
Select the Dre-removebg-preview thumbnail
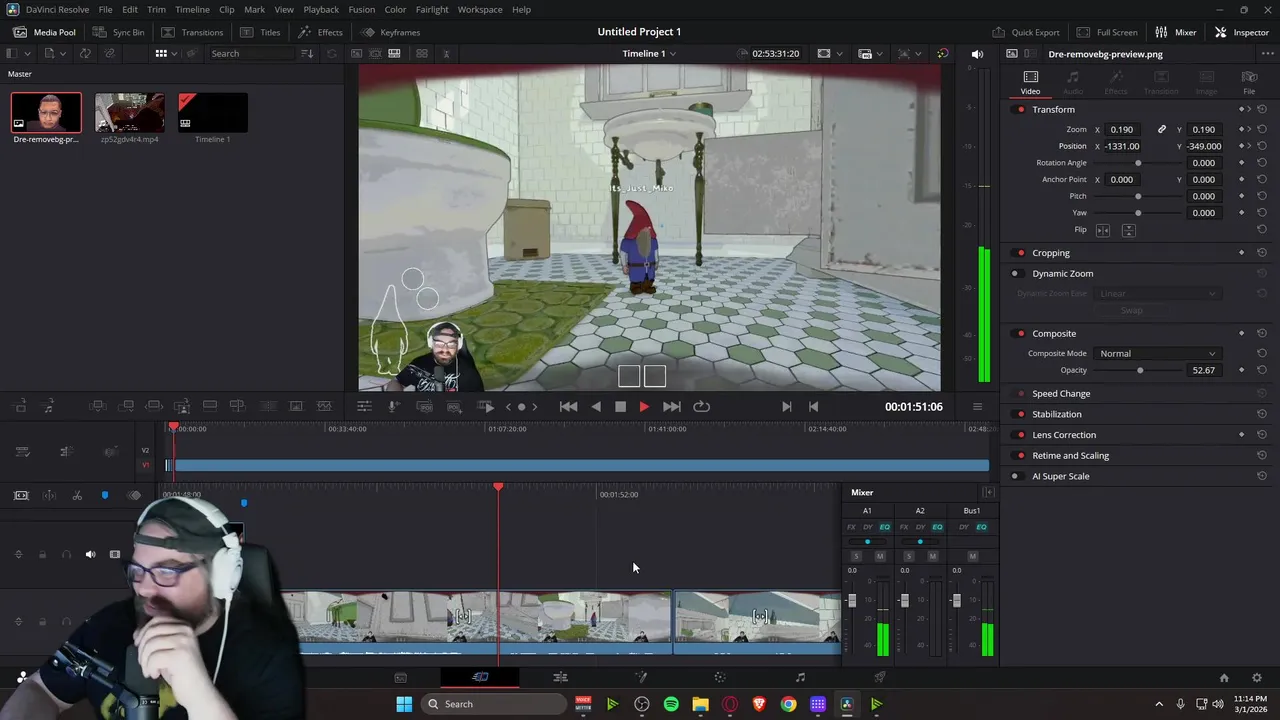46,113
